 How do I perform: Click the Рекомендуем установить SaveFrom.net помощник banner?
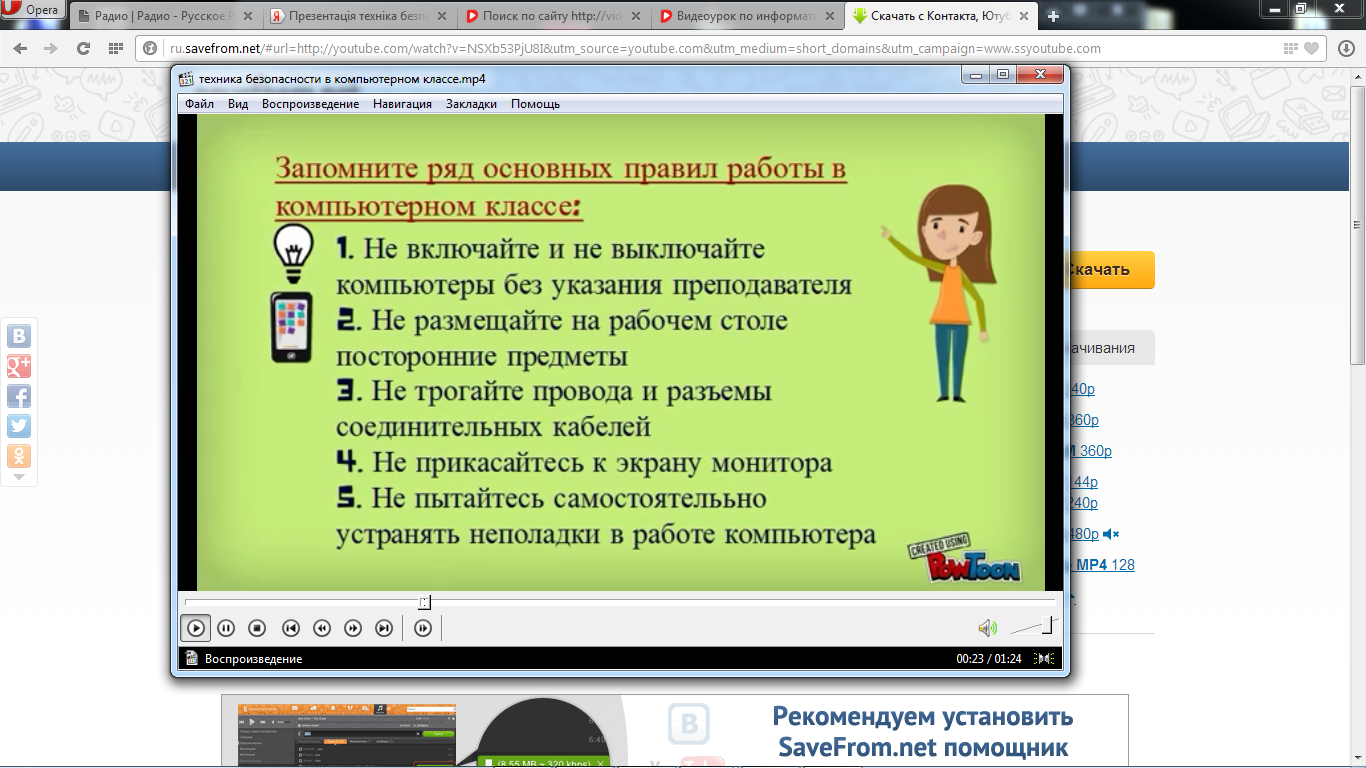click(925, 731)
